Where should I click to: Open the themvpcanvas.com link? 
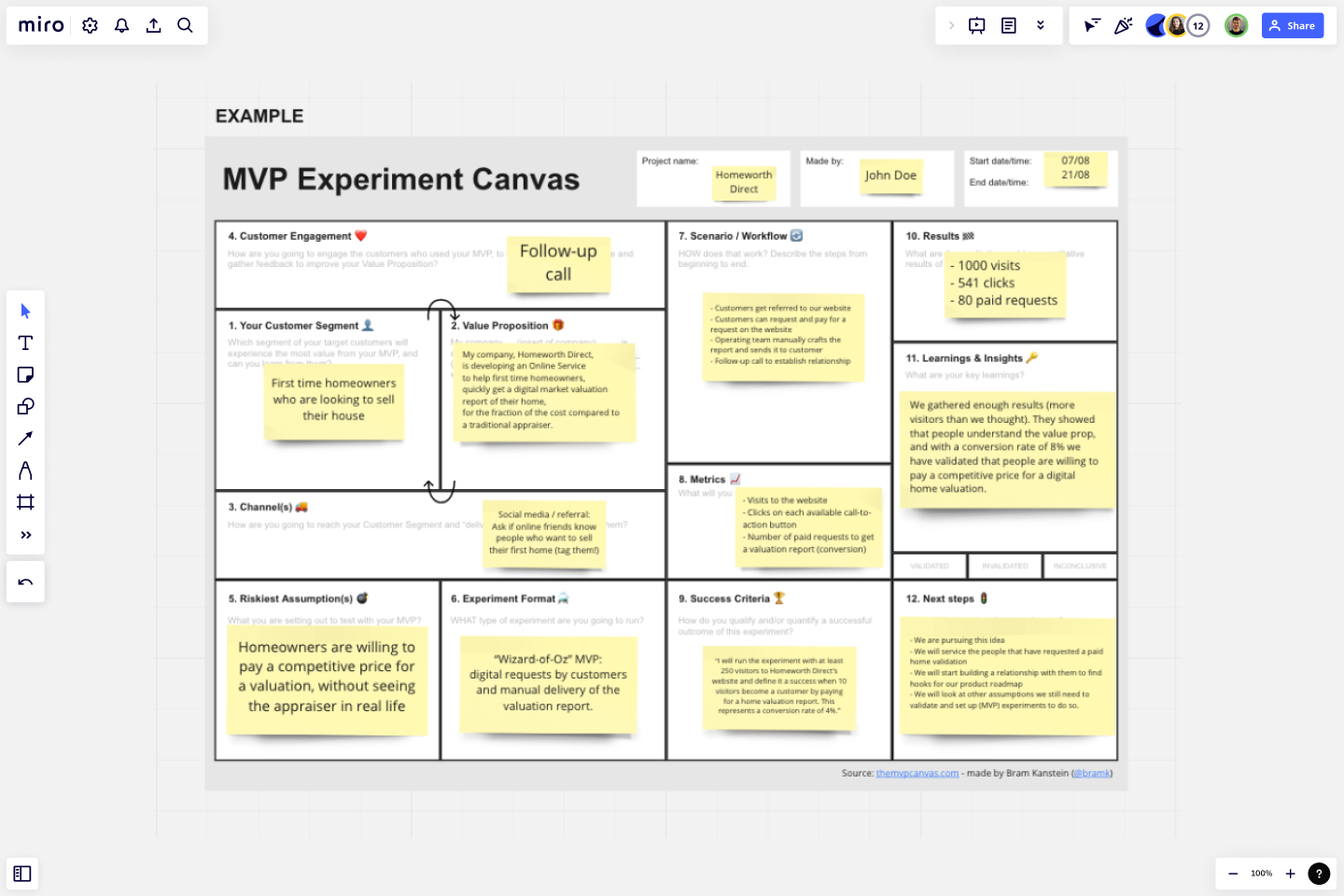(917, 773)
